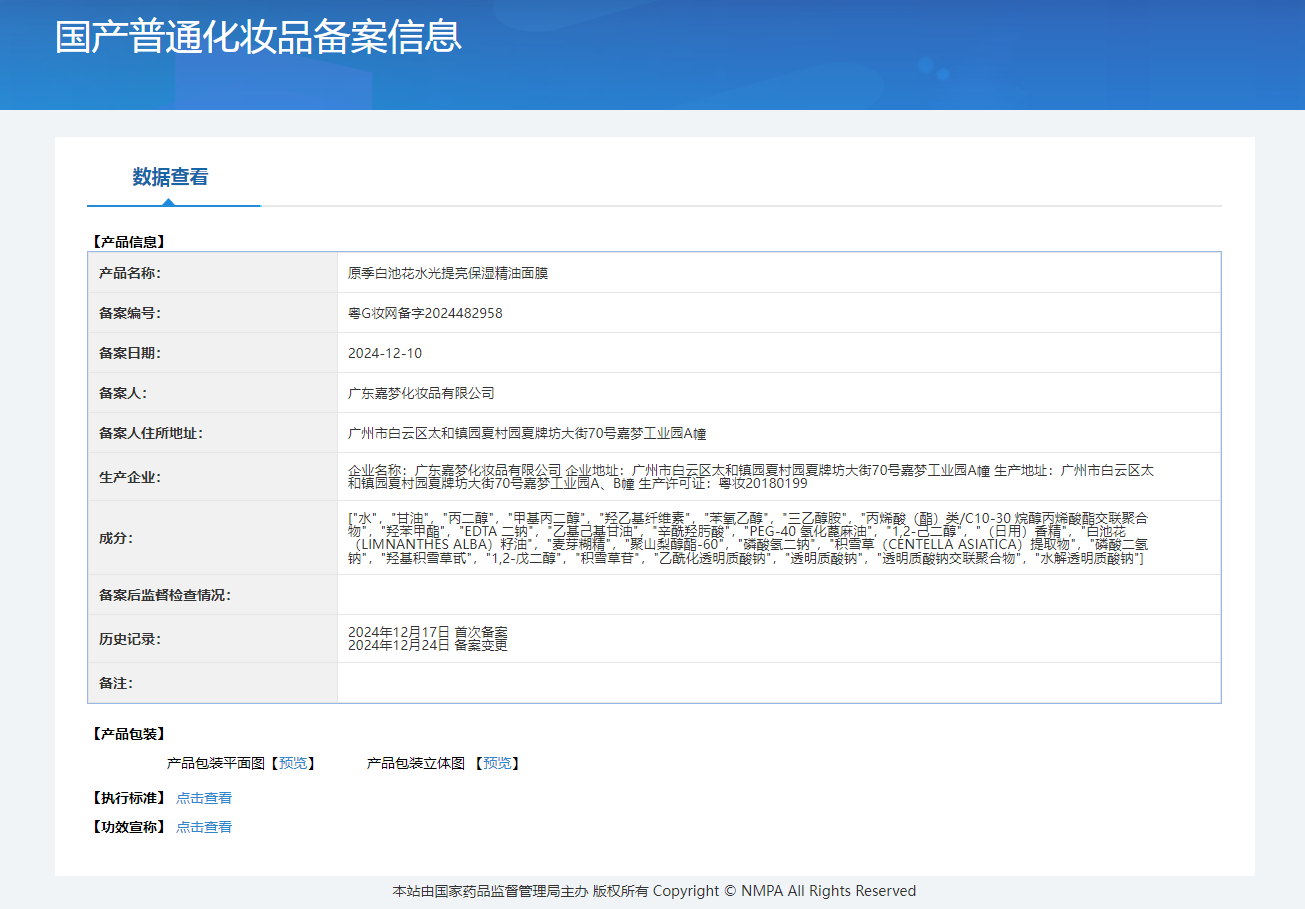Click the NMPA copyright footer text
Screen dimensions: 1305x909
pos(654,891)
